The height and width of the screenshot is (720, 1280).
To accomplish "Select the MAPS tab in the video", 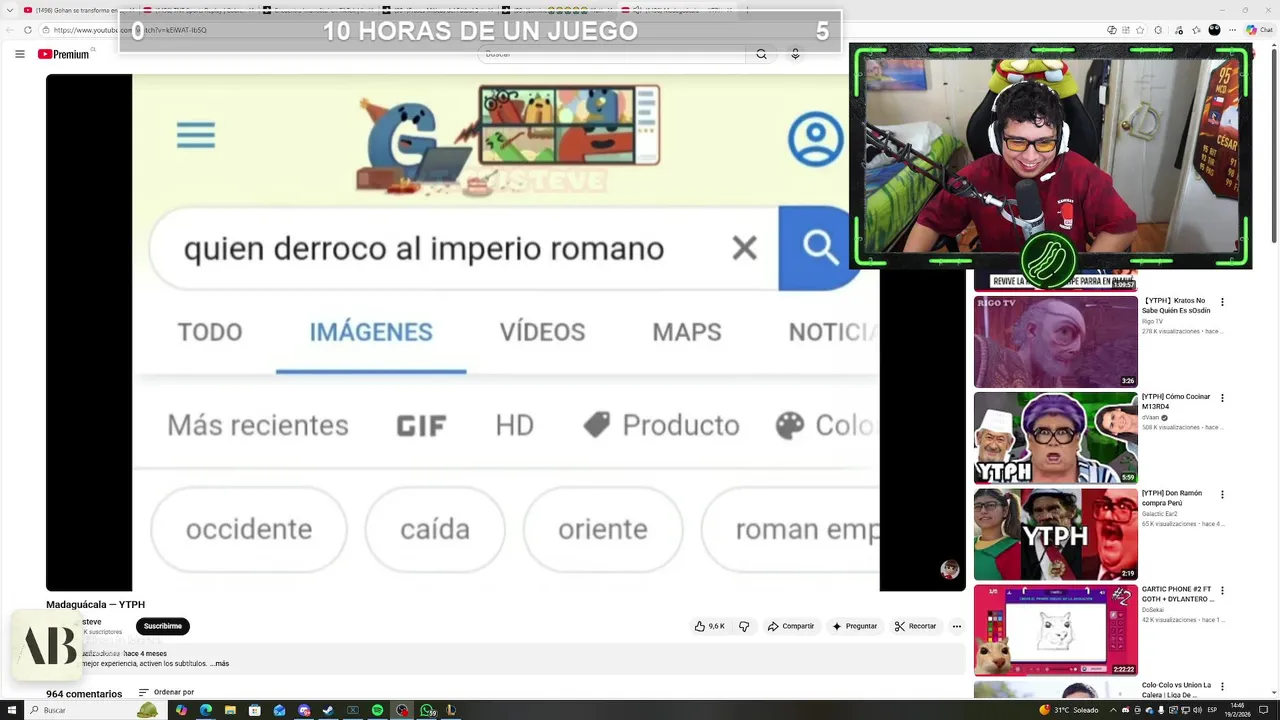I will (x=687, y=332).
